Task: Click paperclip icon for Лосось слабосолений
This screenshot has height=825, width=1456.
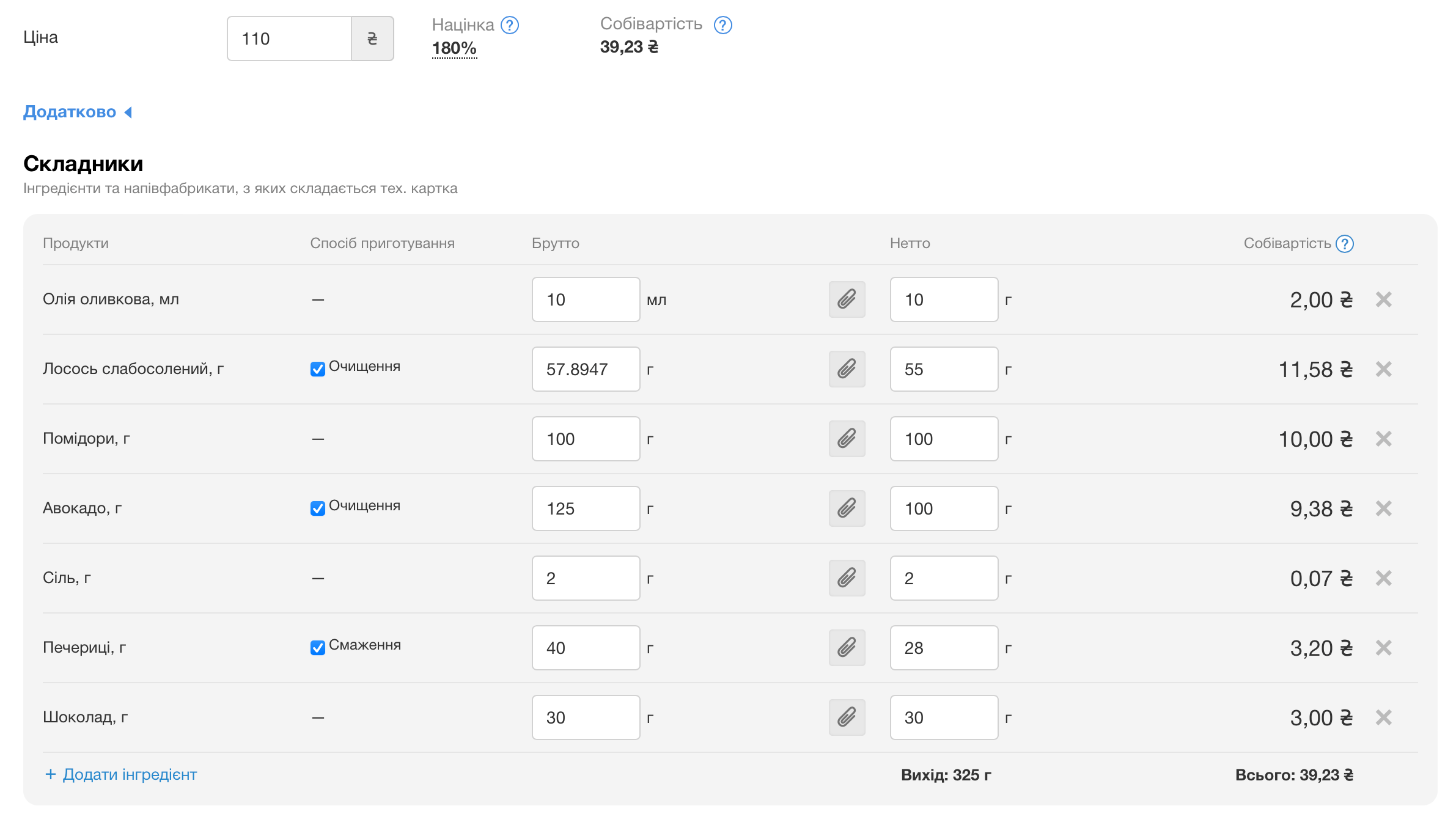Action: tap(847, 369)
